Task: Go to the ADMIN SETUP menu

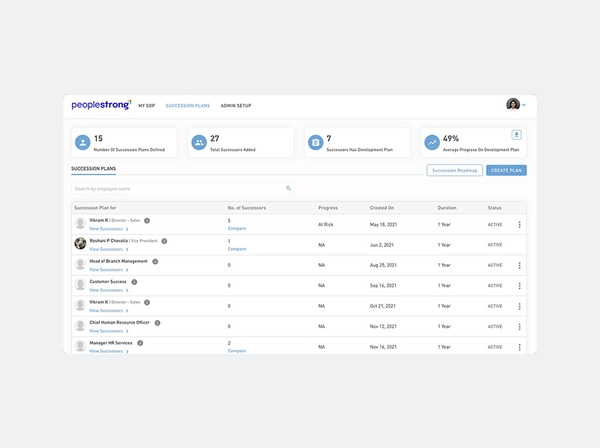Action: pyautogui.click(x=236, y=105)
